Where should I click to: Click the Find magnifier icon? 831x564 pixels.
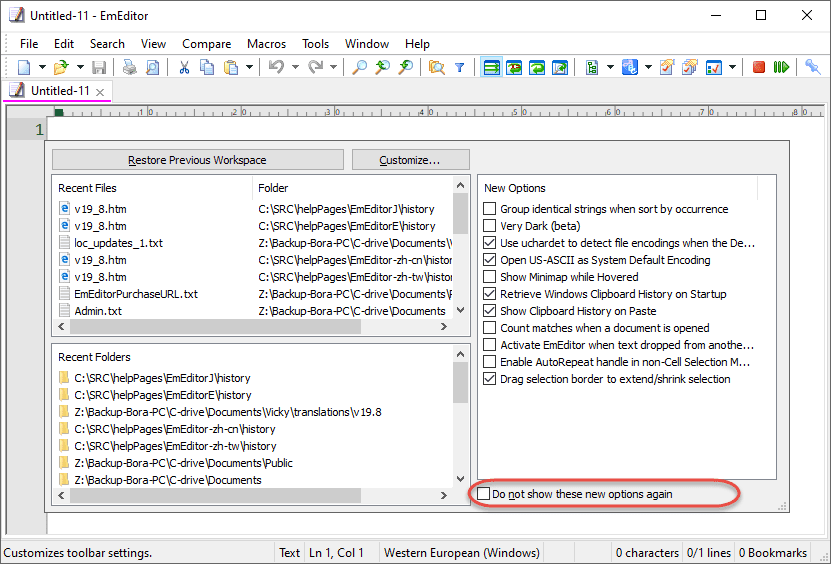[359, 67]
